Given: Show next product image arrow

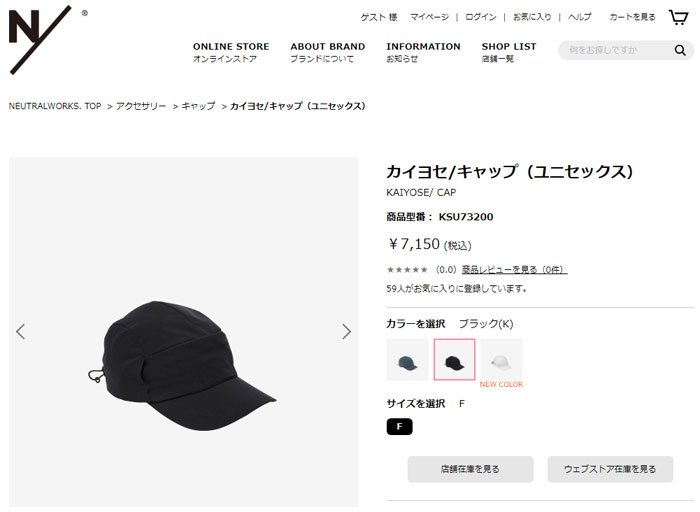Looking at the screenshot, I should [x=346, y=332].
